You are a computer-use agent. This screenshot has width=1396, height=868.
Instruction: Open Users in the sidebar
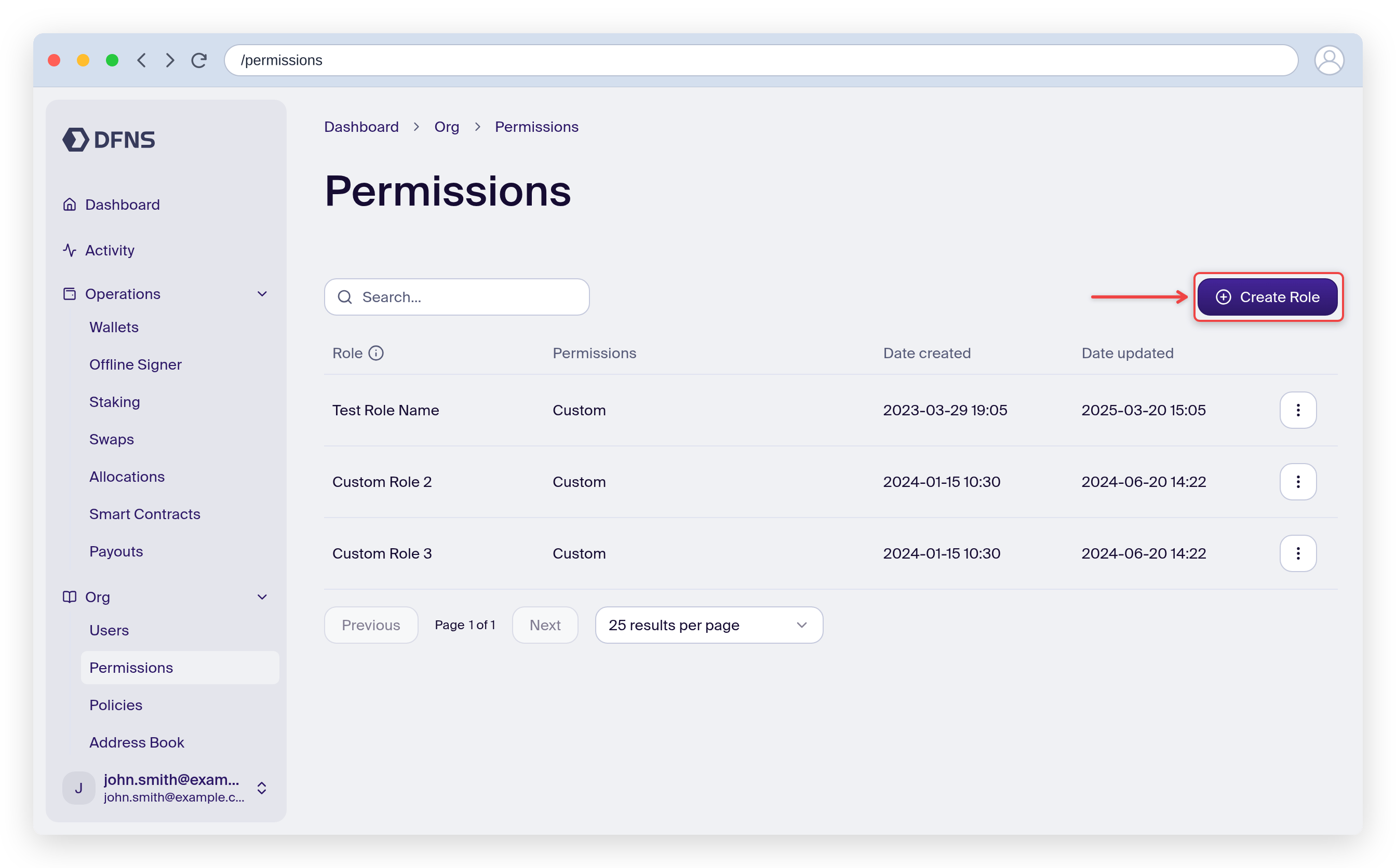click(109, 630)
